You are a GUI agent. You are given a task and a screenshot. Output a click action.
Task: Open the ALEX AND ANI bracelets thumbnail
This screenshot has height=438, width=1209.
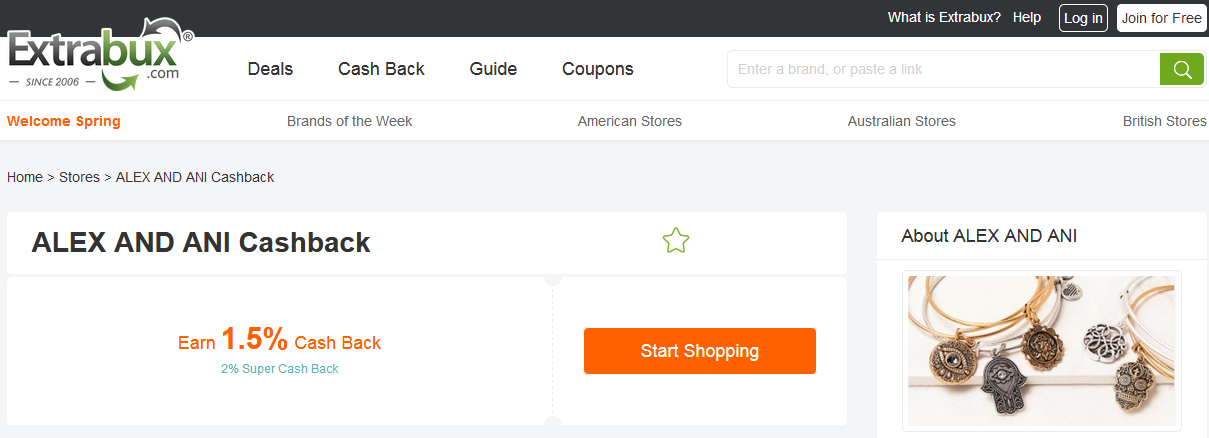tap(1041, 350)
